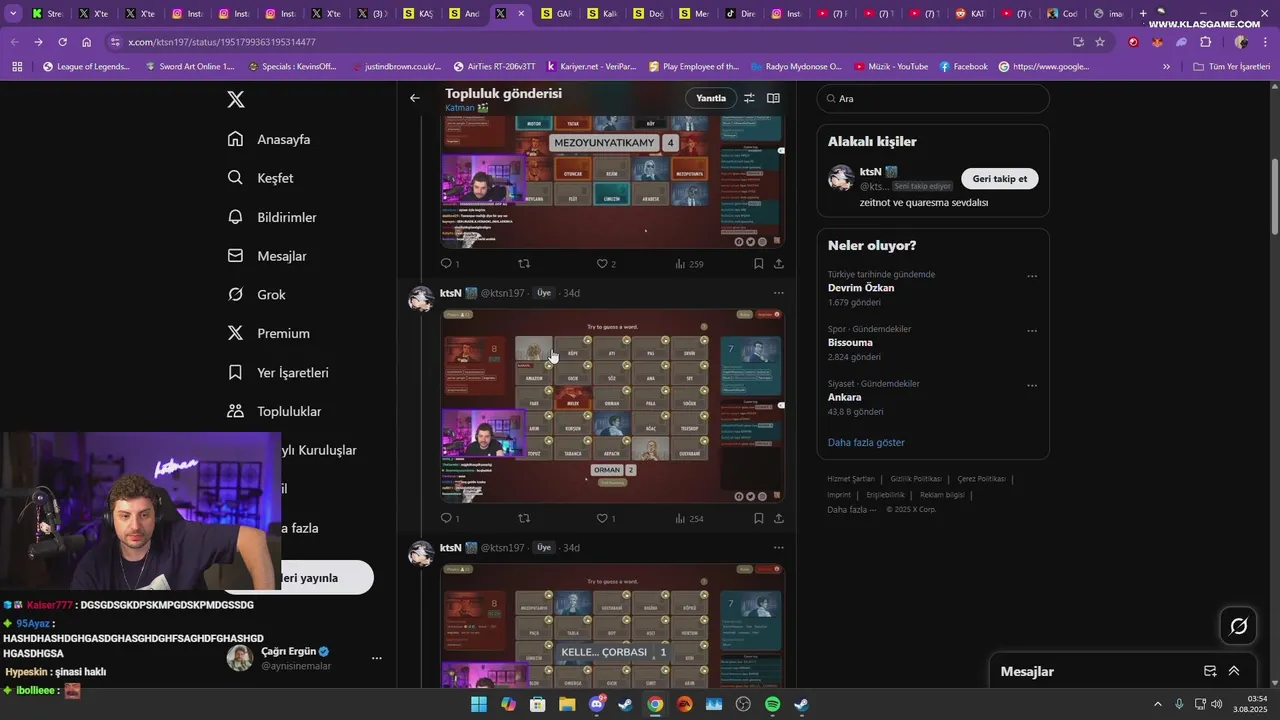Open Çağrı Ergün account menu dots

click(377, 658)
